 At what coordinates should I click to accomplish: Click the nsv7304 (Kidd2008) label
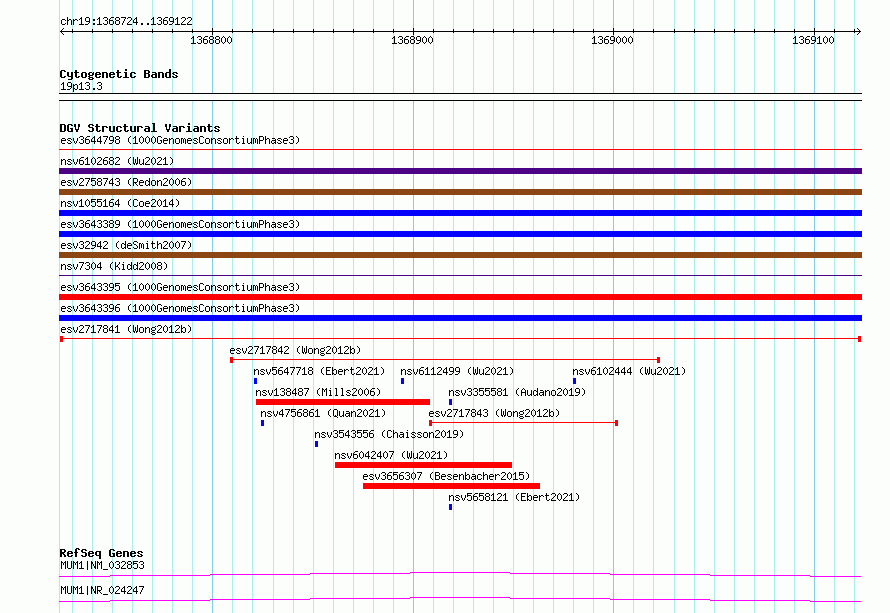pyautogui.click(x=114, y=266)
